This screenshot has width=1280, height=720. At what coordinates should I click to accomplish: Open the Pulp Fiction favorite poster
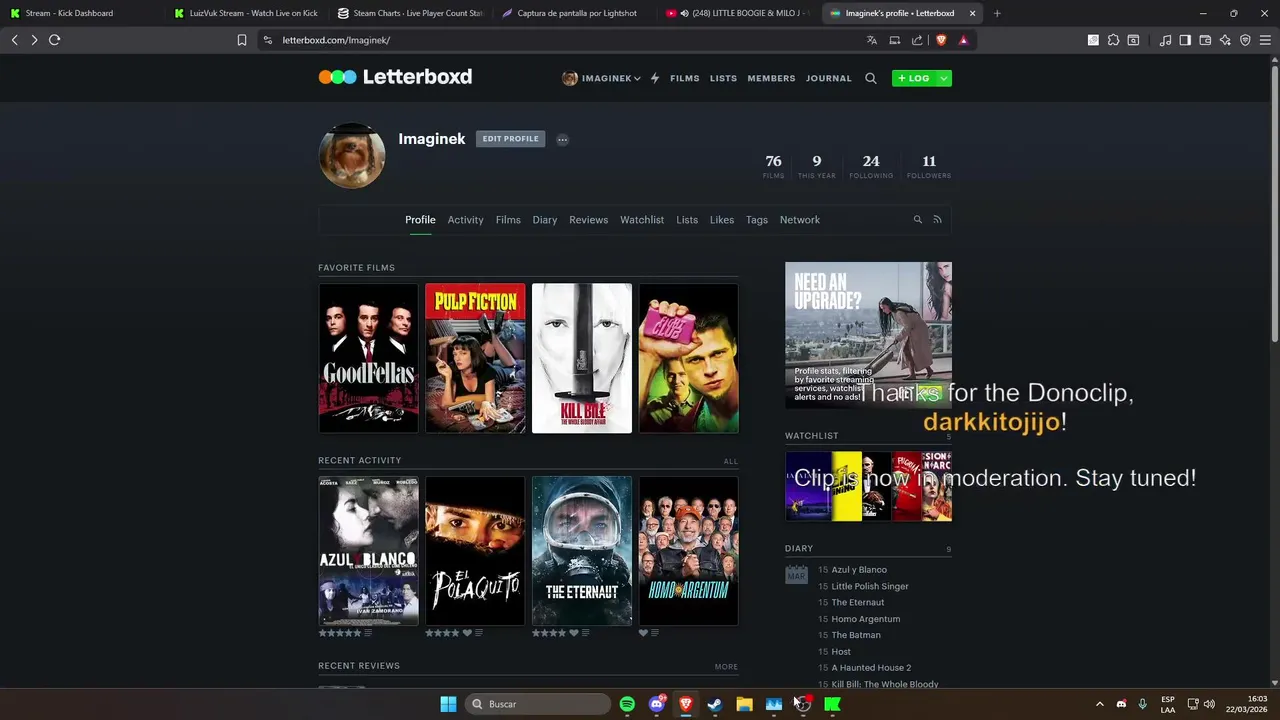pos(475,358)
